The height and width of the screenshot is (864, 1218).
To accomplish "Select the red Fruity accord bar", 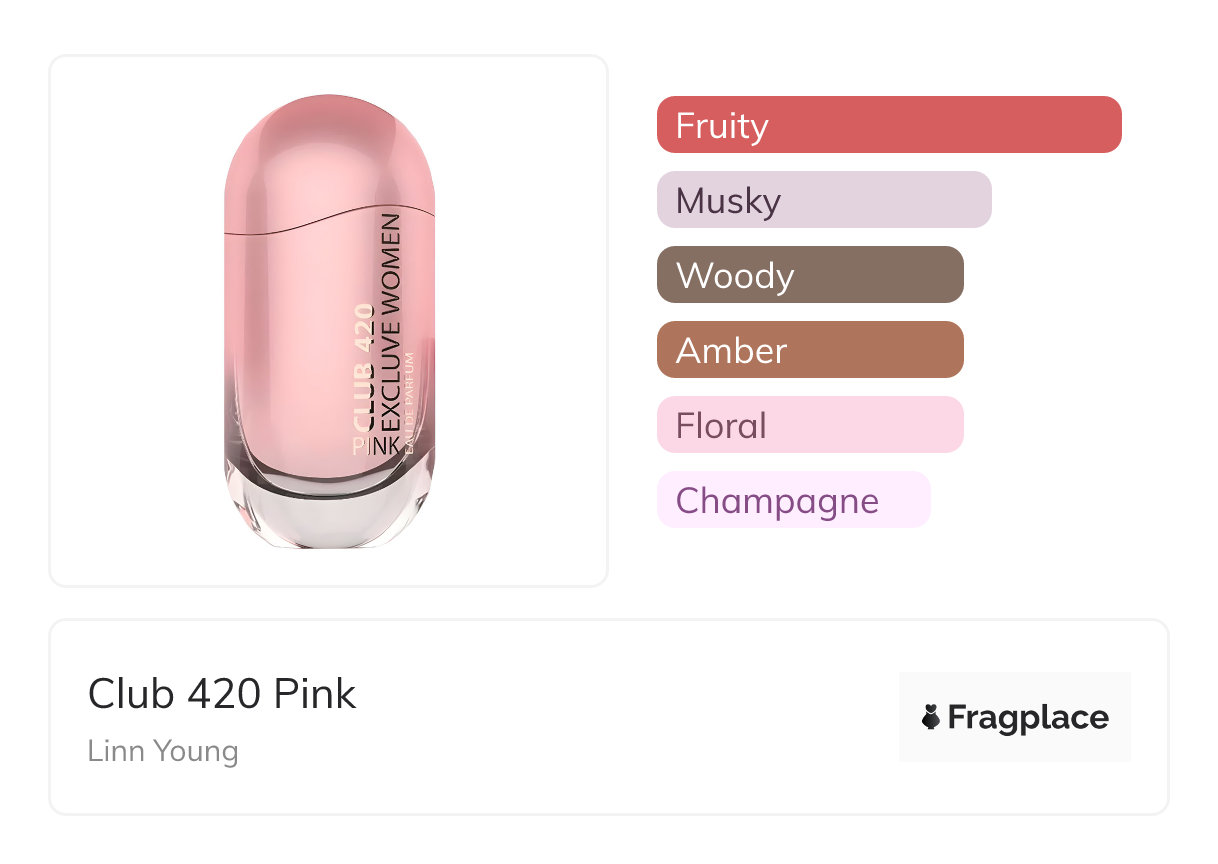I will (889, 125).
